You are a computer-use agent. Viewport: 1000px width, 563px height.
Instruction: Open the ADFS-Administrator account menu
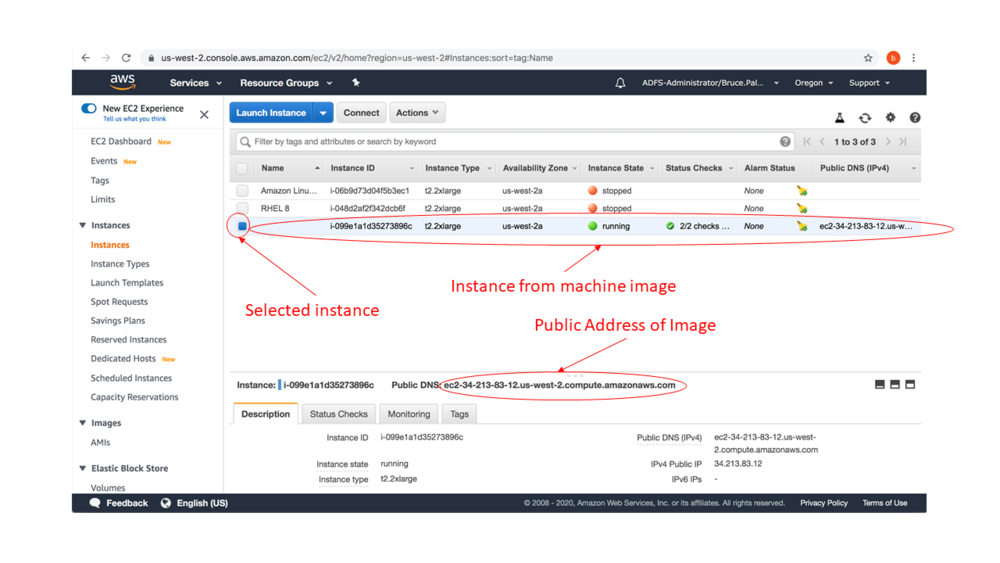710,83
